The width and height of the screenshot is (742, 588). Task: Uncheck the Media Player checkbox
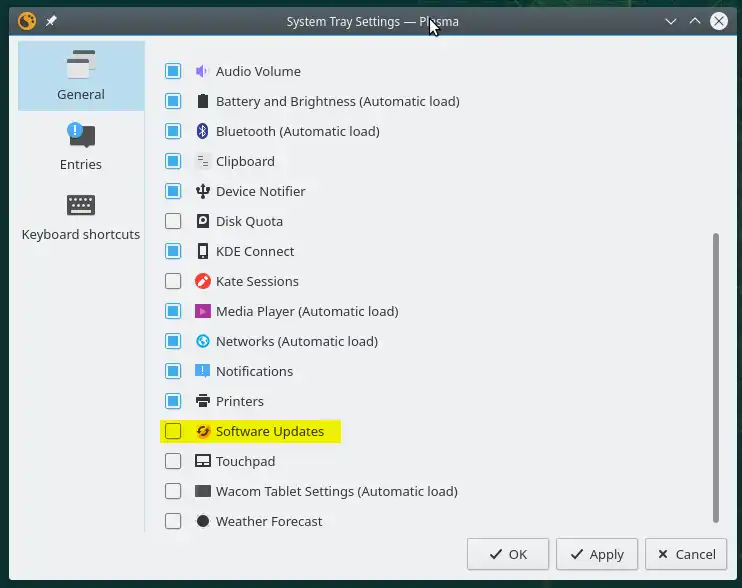coord(173,311)
